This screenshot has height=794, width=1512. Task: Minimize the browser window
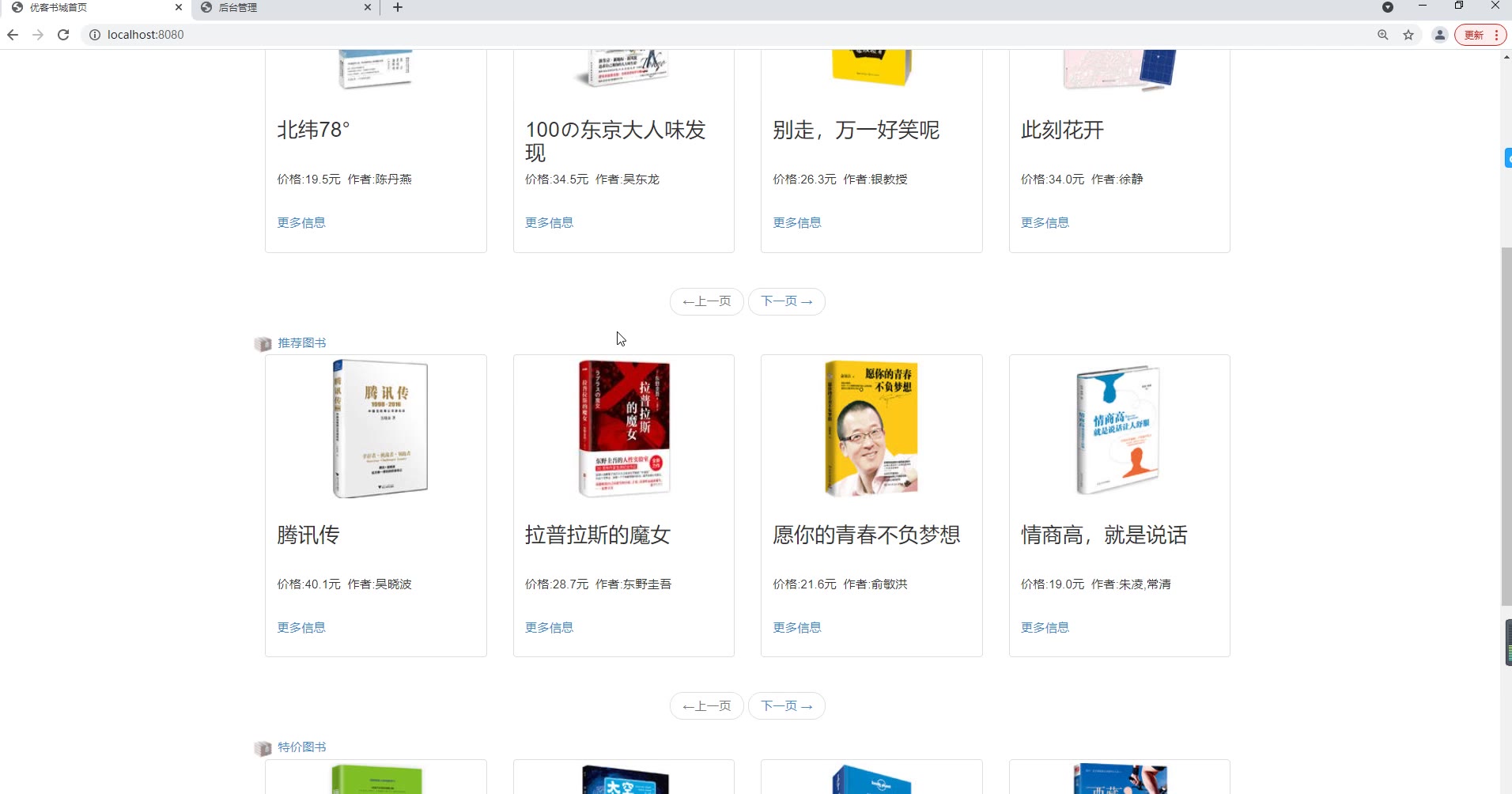click(x=1423, y=6)
